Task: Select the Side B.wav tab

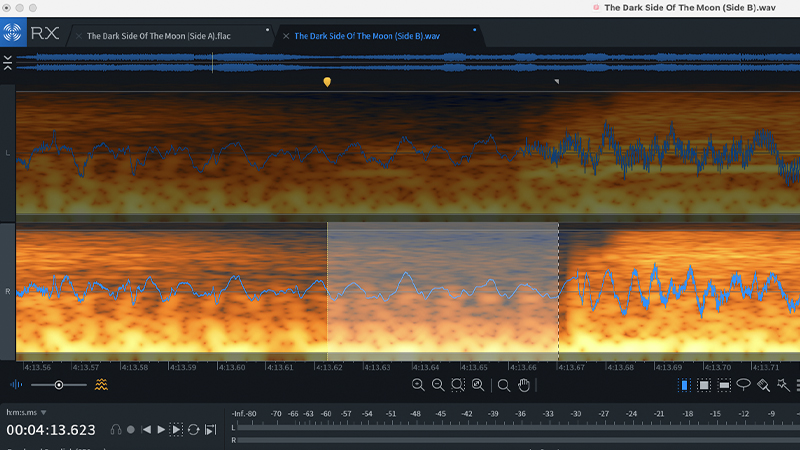Action: (367, 36)
